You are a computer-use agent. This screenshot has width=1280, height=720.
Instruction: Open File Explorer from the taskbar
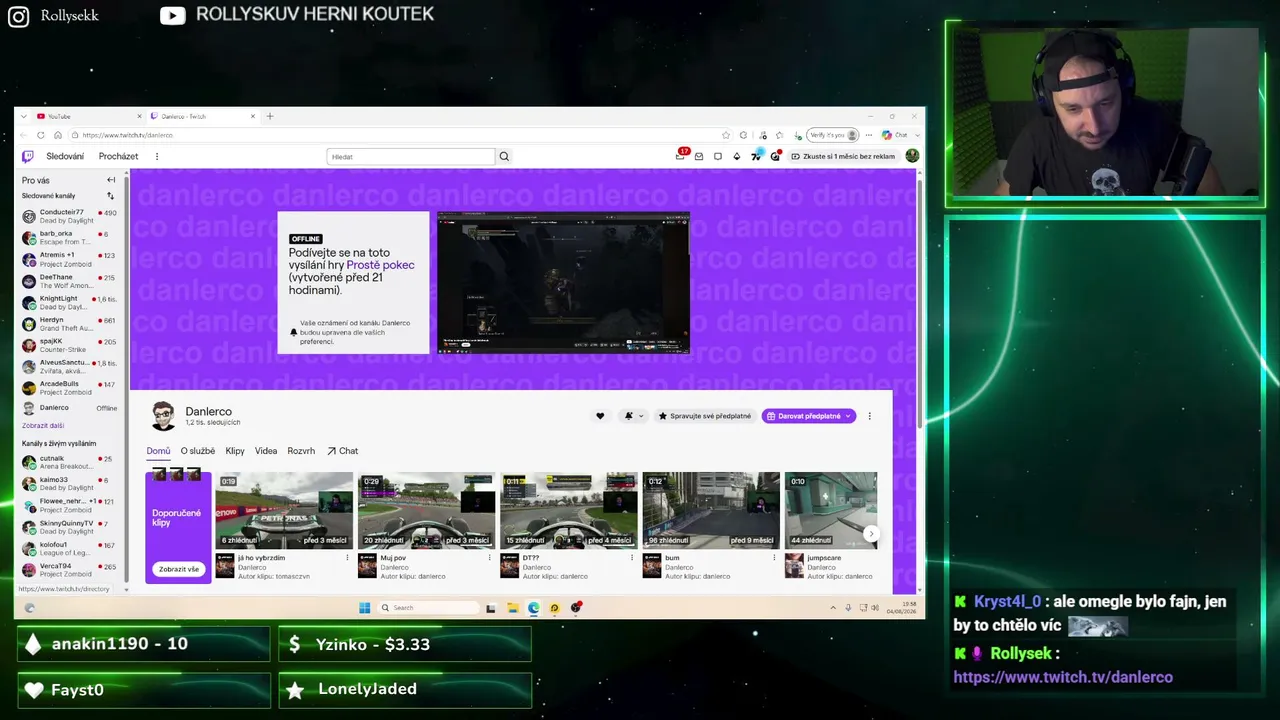[512, 607]
